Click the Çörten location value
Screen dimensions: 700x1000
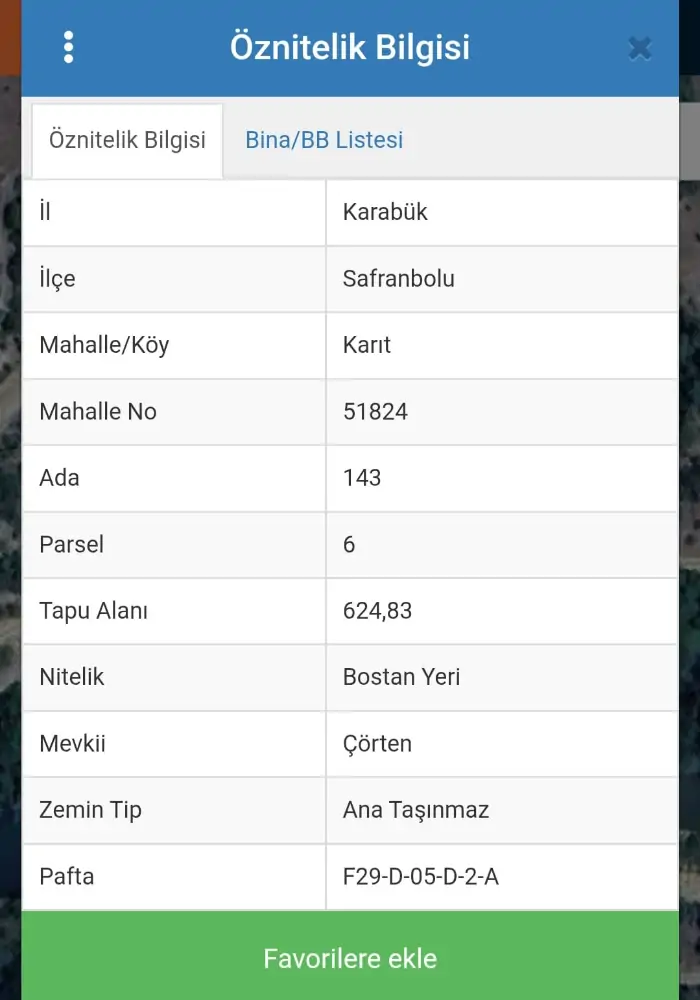(x=377, y=744)
